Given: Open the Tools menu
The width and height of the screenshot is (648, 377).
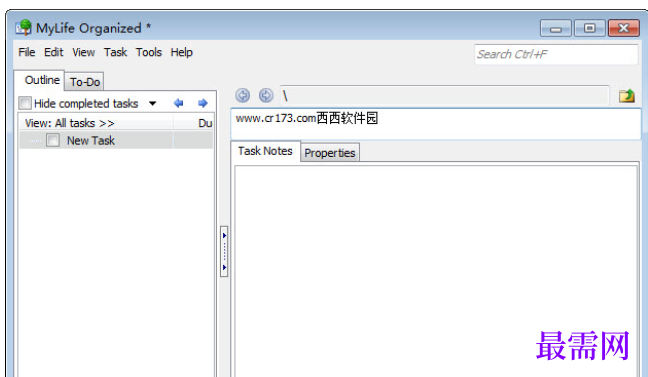Looking at the screenshot, I should click(149, 52).
